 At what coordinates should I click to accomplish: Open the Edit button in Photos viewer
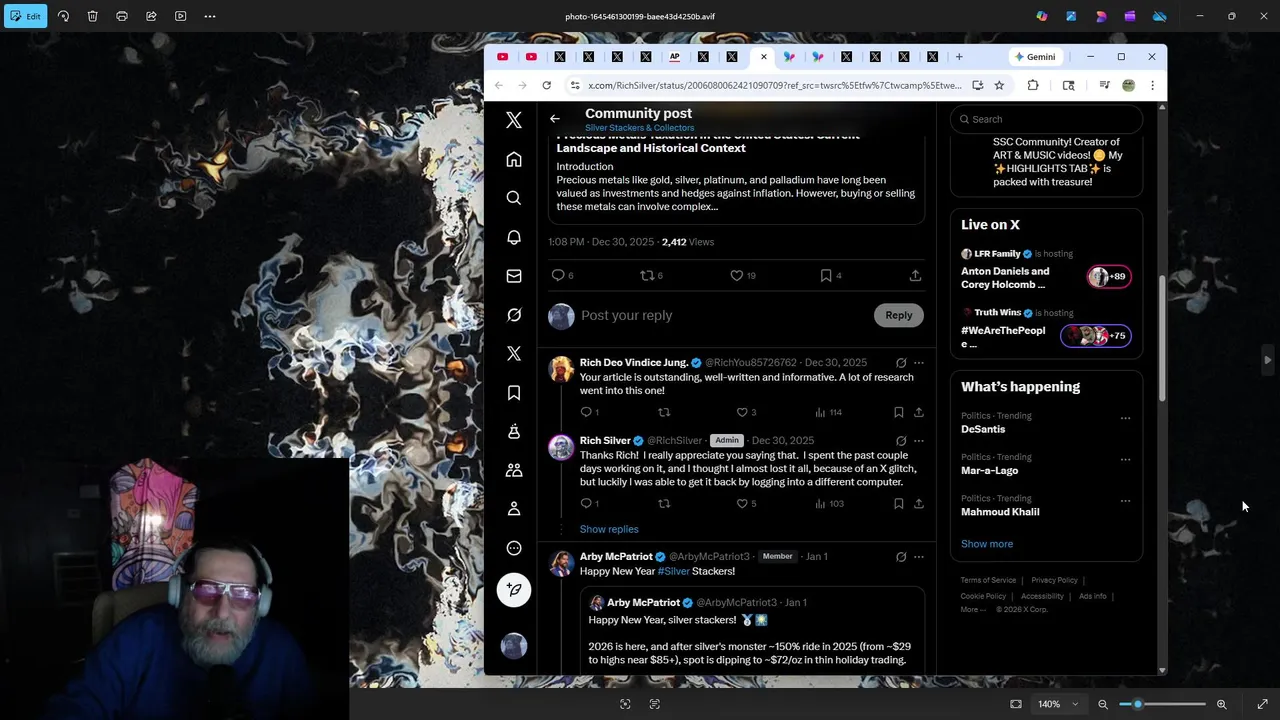click(x=25, y=16)
